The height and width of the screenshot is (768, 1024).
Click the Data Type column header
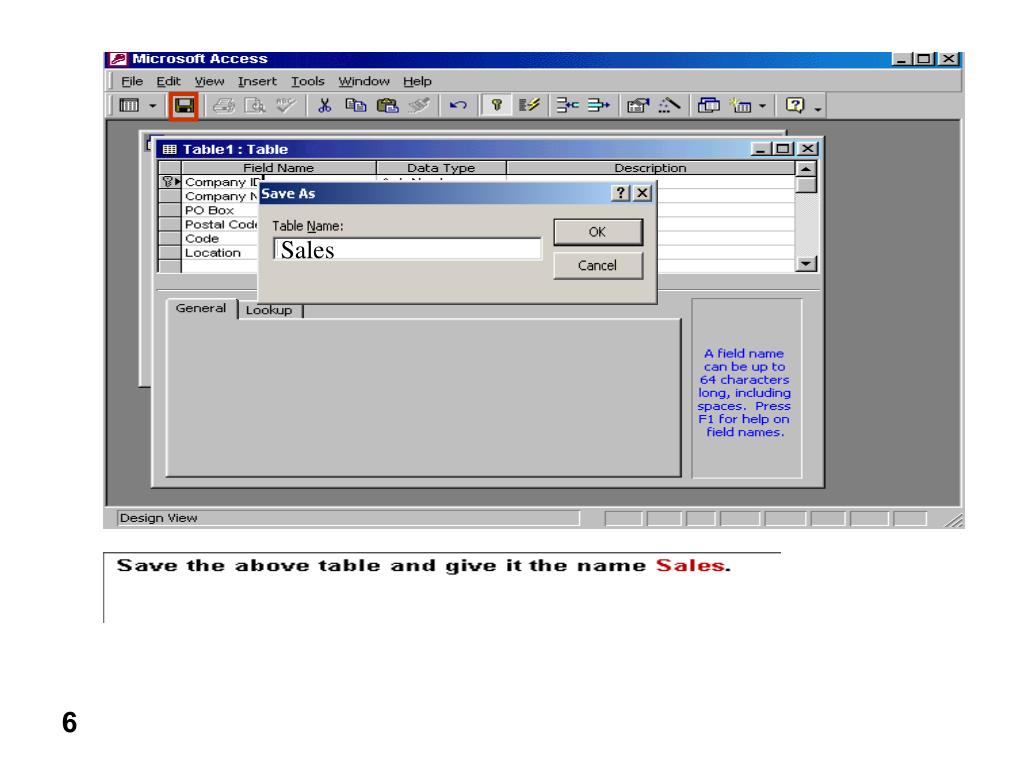point(441,168)
